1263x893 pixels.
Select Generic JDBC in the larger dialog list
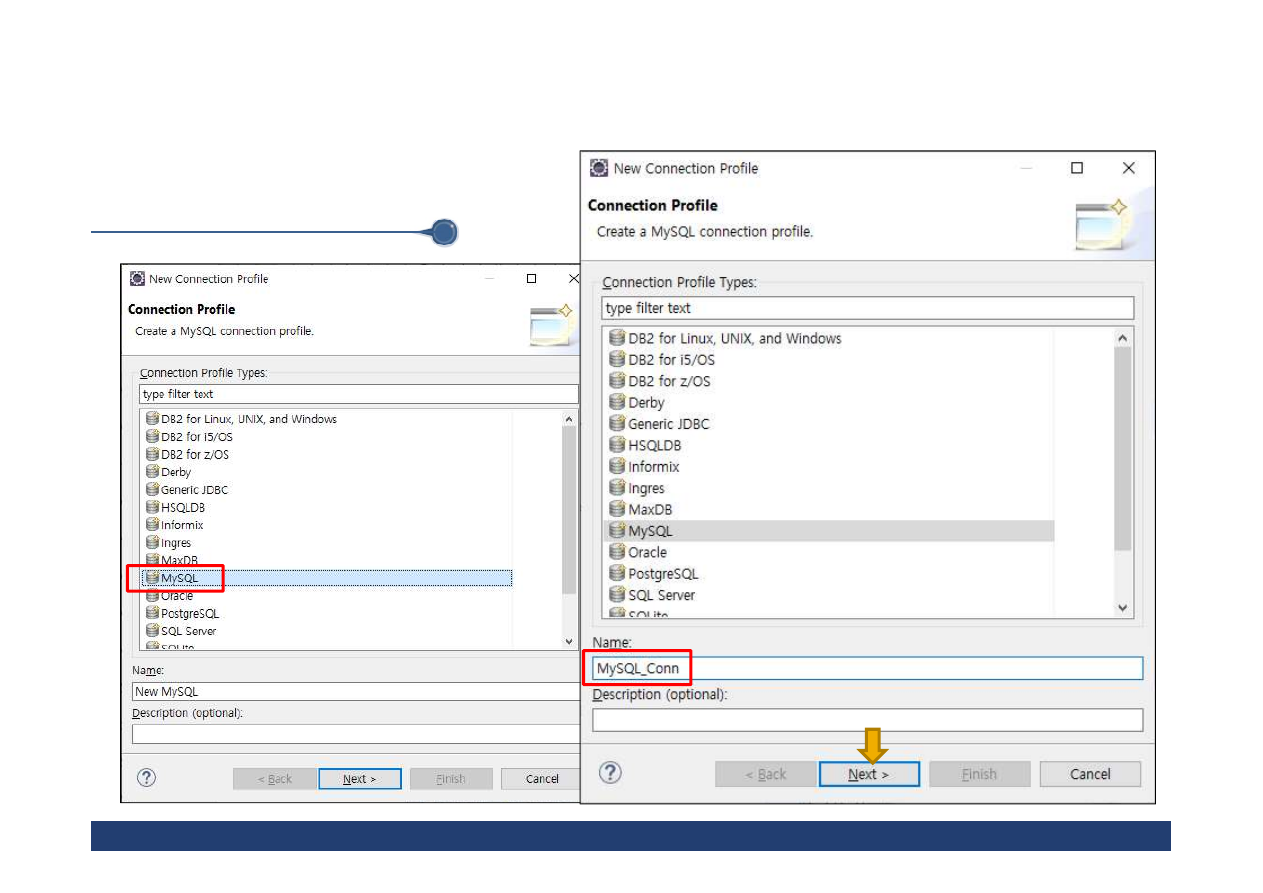pyautogui.click(x=668, y=424)
